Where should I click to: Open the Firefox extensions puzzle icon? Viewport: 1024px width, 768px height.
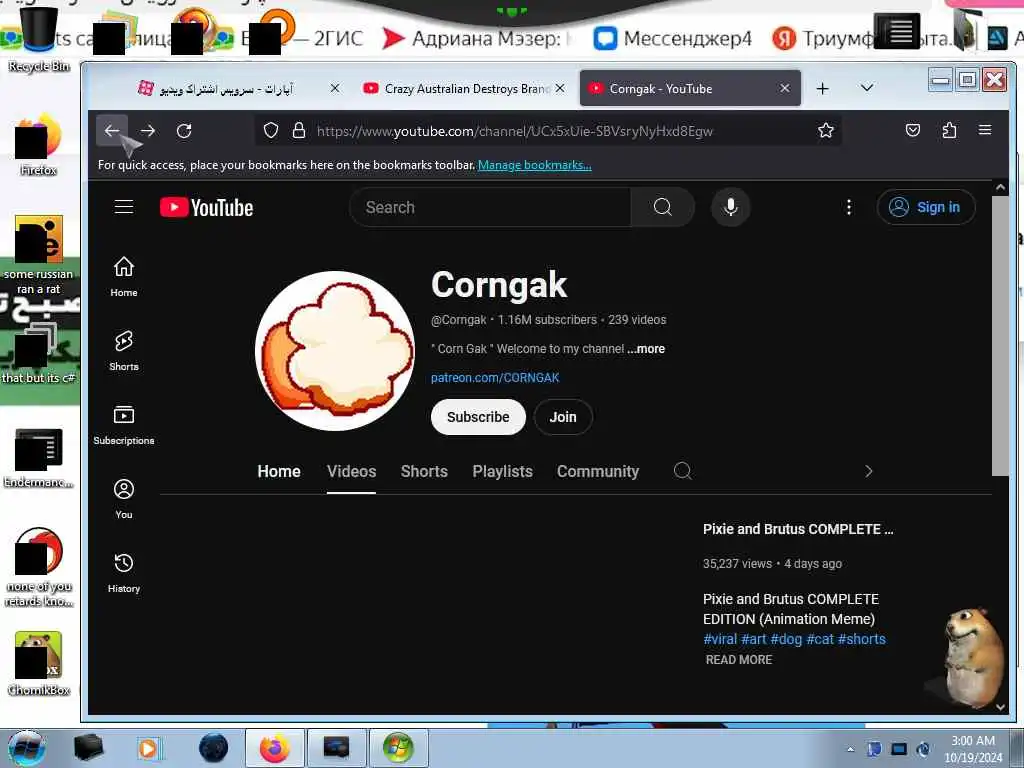click(950, 130)
